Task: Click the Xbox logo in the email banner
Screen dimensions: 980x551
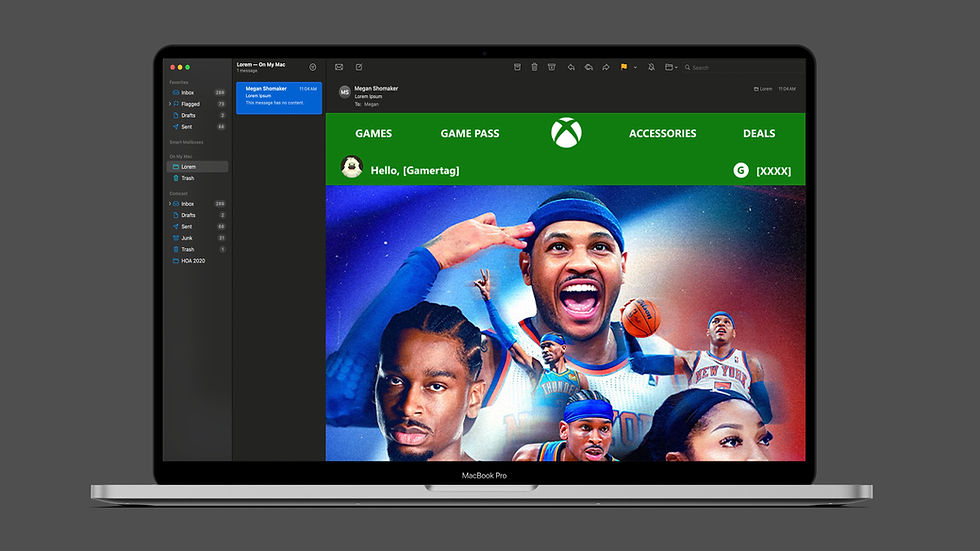Action: tap(566, 133)
